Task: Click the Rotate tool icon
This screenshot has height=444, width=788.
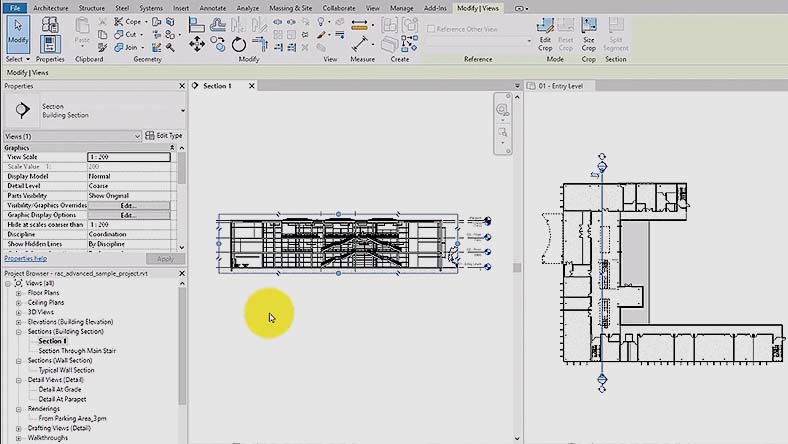Action: click(x=239, y=44)
